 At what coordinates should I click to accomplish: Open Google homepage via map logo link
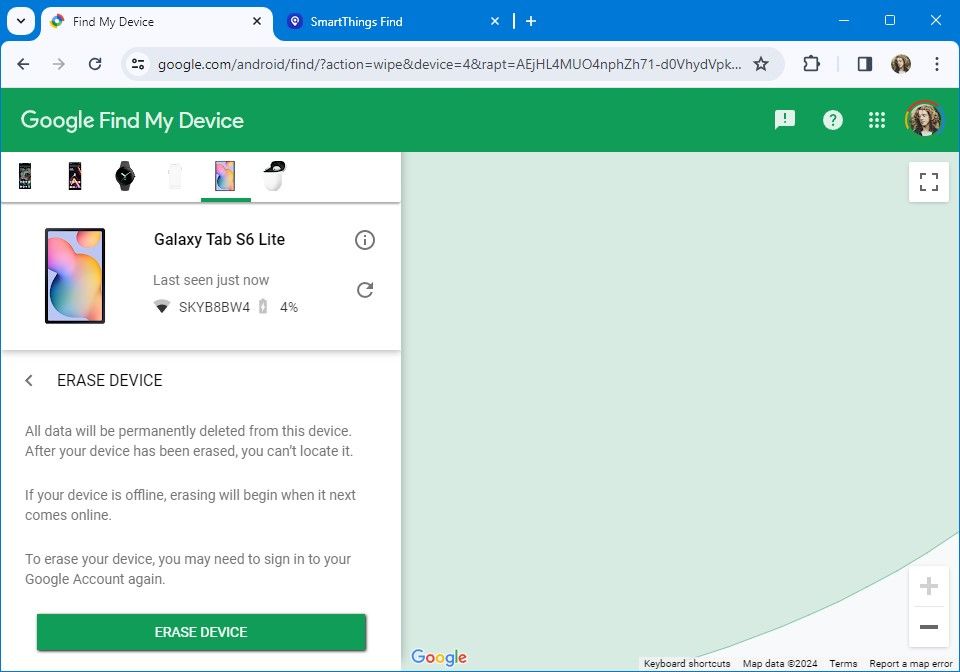click(x=439, y=657)
